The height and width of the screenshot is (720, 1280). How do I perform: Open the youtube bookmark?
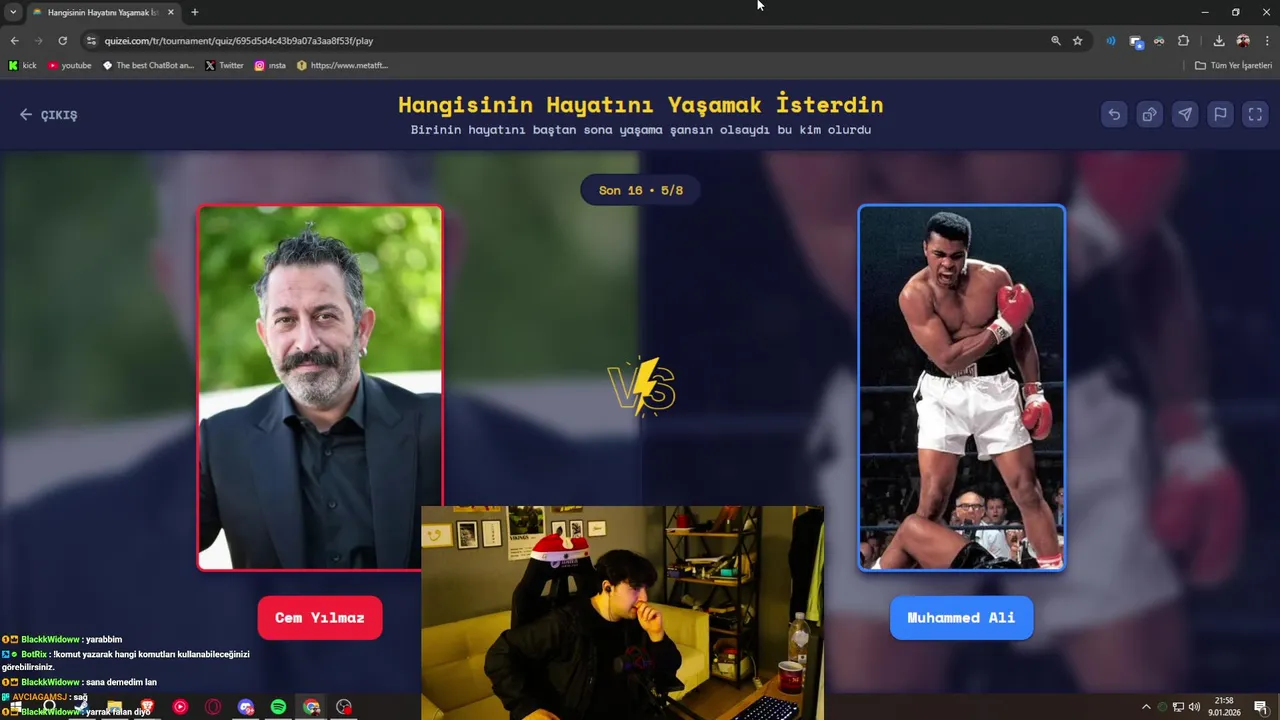click(x=69, y=65)
